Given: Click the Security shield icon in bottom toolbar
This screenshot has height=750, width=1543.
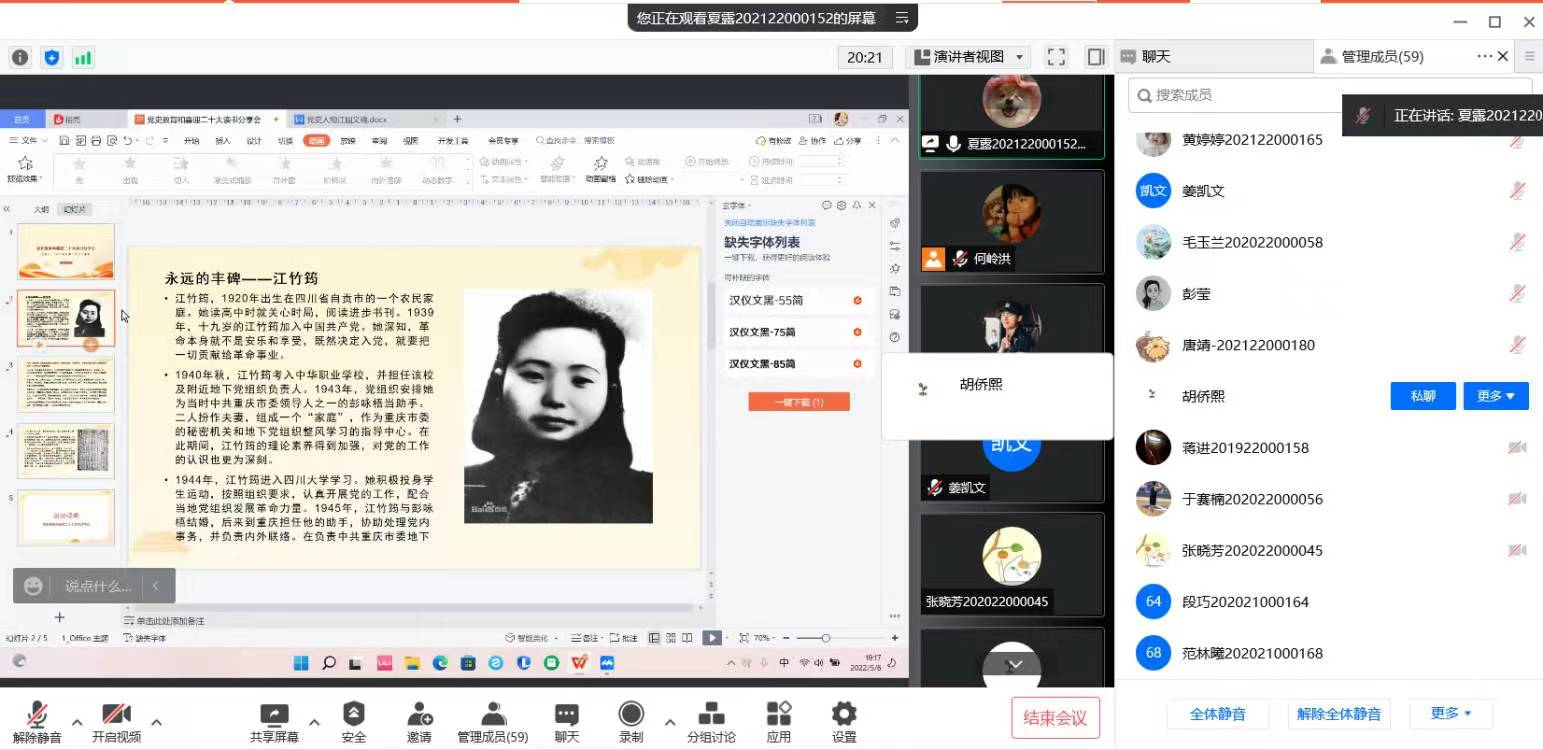Looking at the screenshot, I should point(353,714).
